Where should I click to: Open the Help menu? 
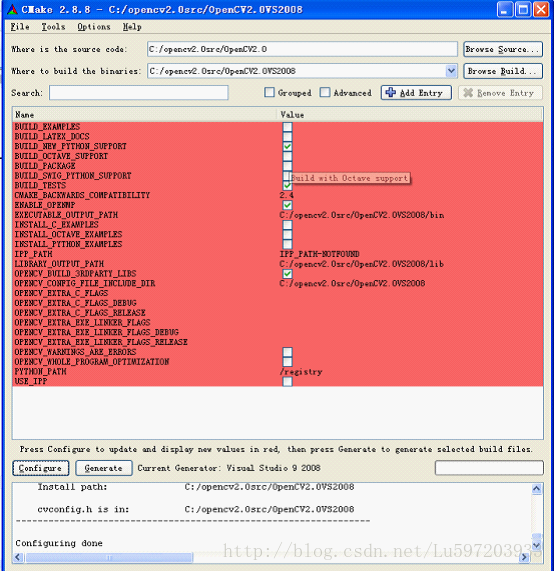coord(132,27)
